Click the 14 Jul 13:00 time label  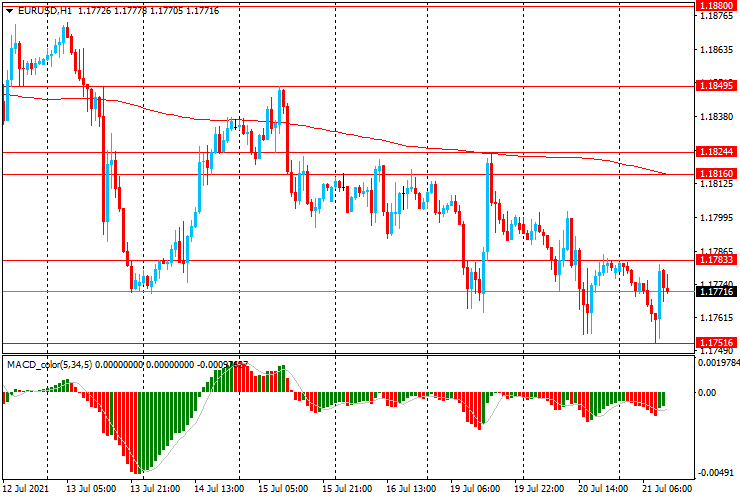219,488
